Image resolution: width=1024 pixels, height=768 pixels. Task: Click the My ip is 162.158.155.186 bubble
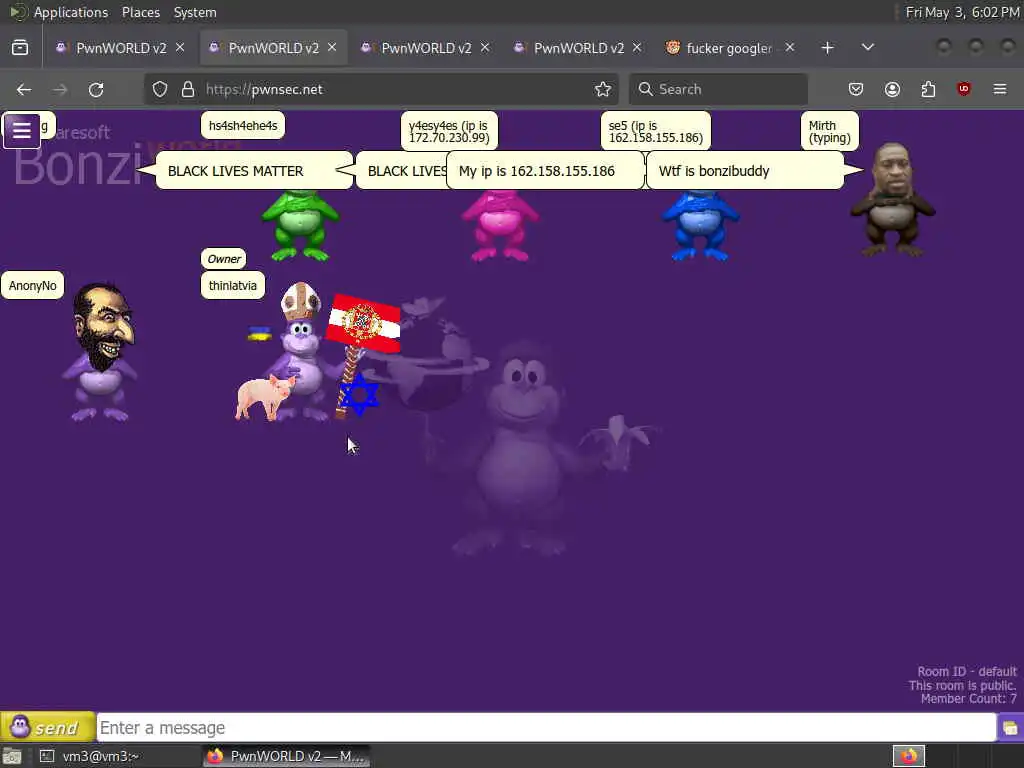[x=545, y=170]
